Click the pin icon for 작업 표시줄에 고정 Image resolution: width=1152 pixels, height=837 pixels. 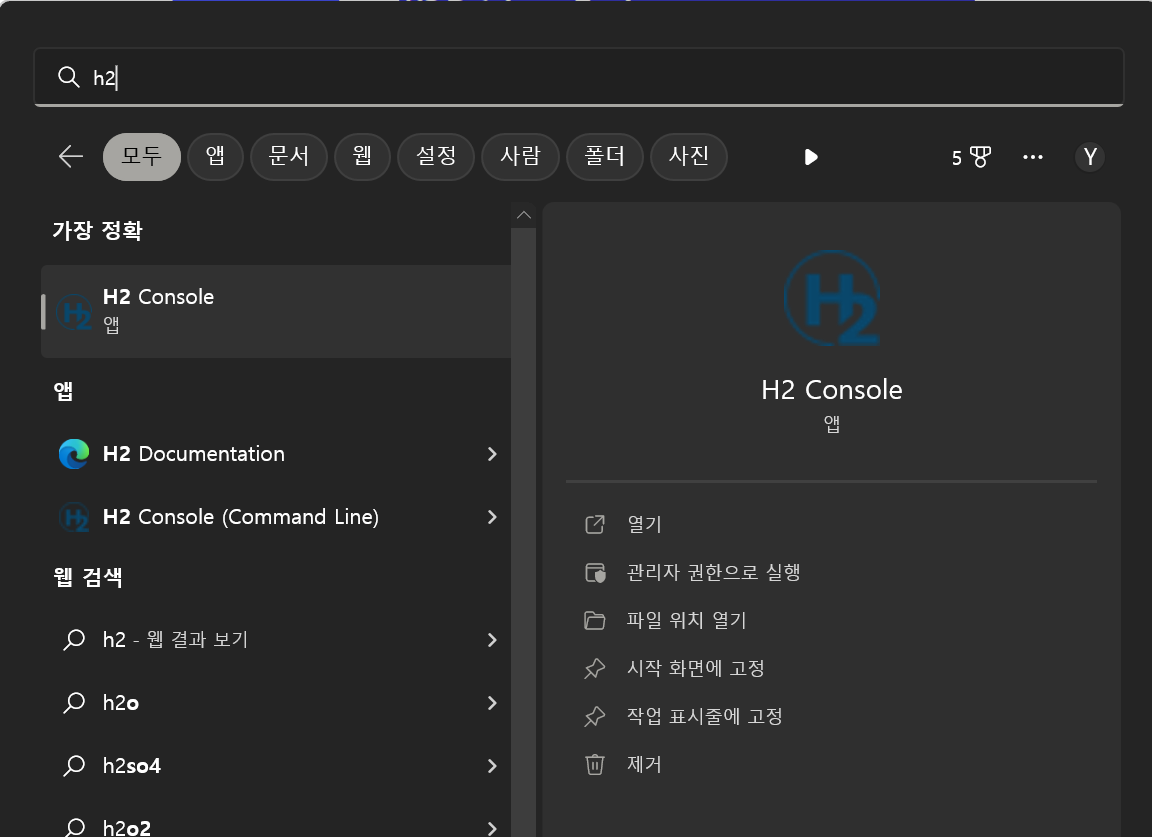coord(594,716)
